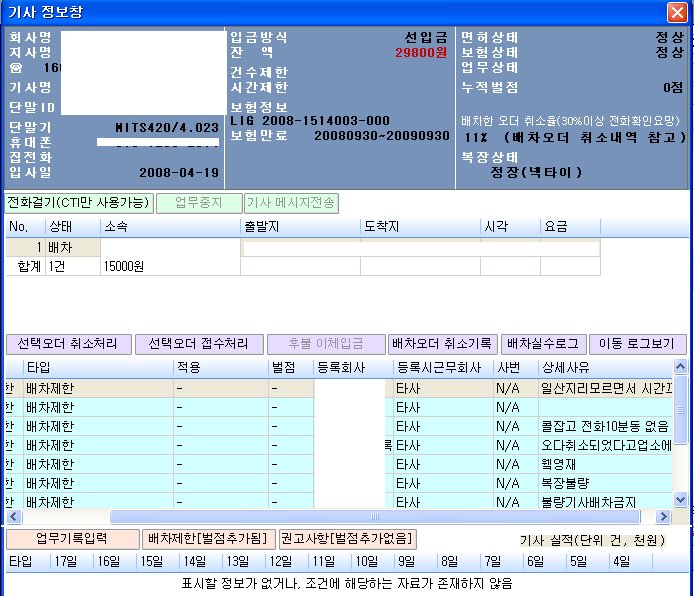Click the 전화걸기(CTI만 사용가능) button
The height and width of the screenshot is (596, 694).
(79, 203)
